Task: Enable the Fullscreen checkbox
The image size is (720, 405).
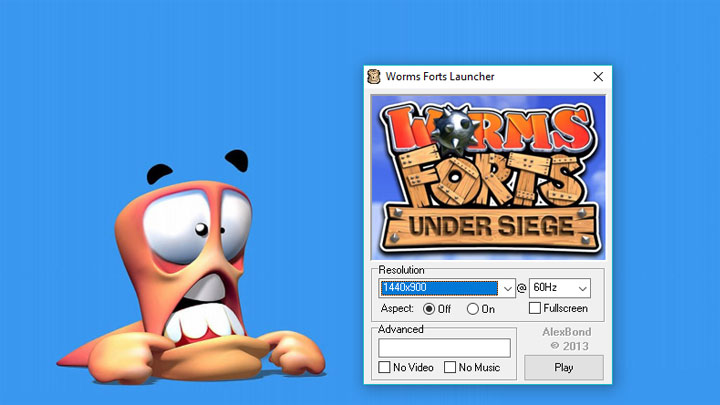Action: pyautogui.click(x=535, y=309)
